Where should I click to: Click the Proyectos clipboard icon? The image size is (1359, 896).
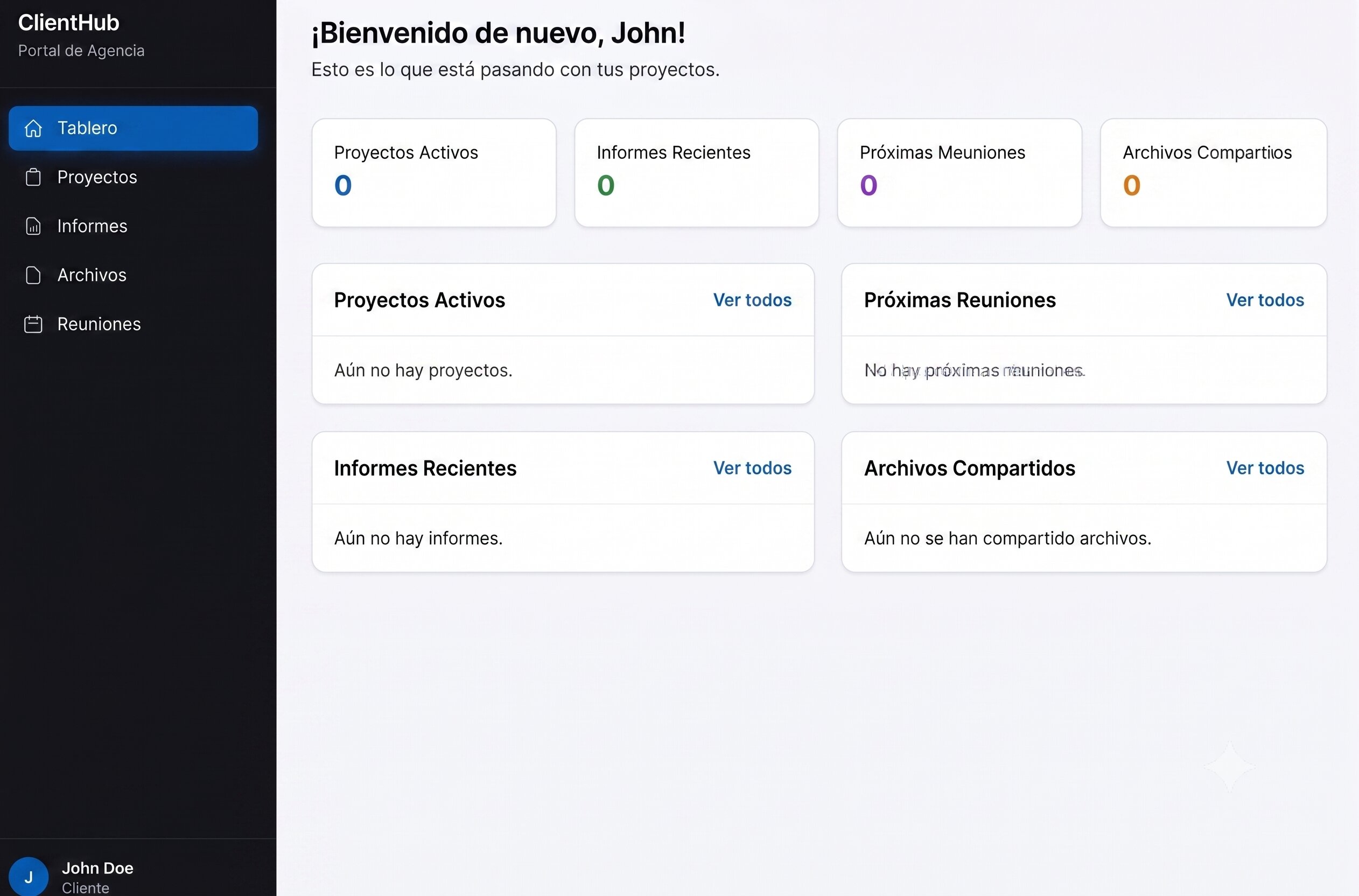[x=33, y=177]
